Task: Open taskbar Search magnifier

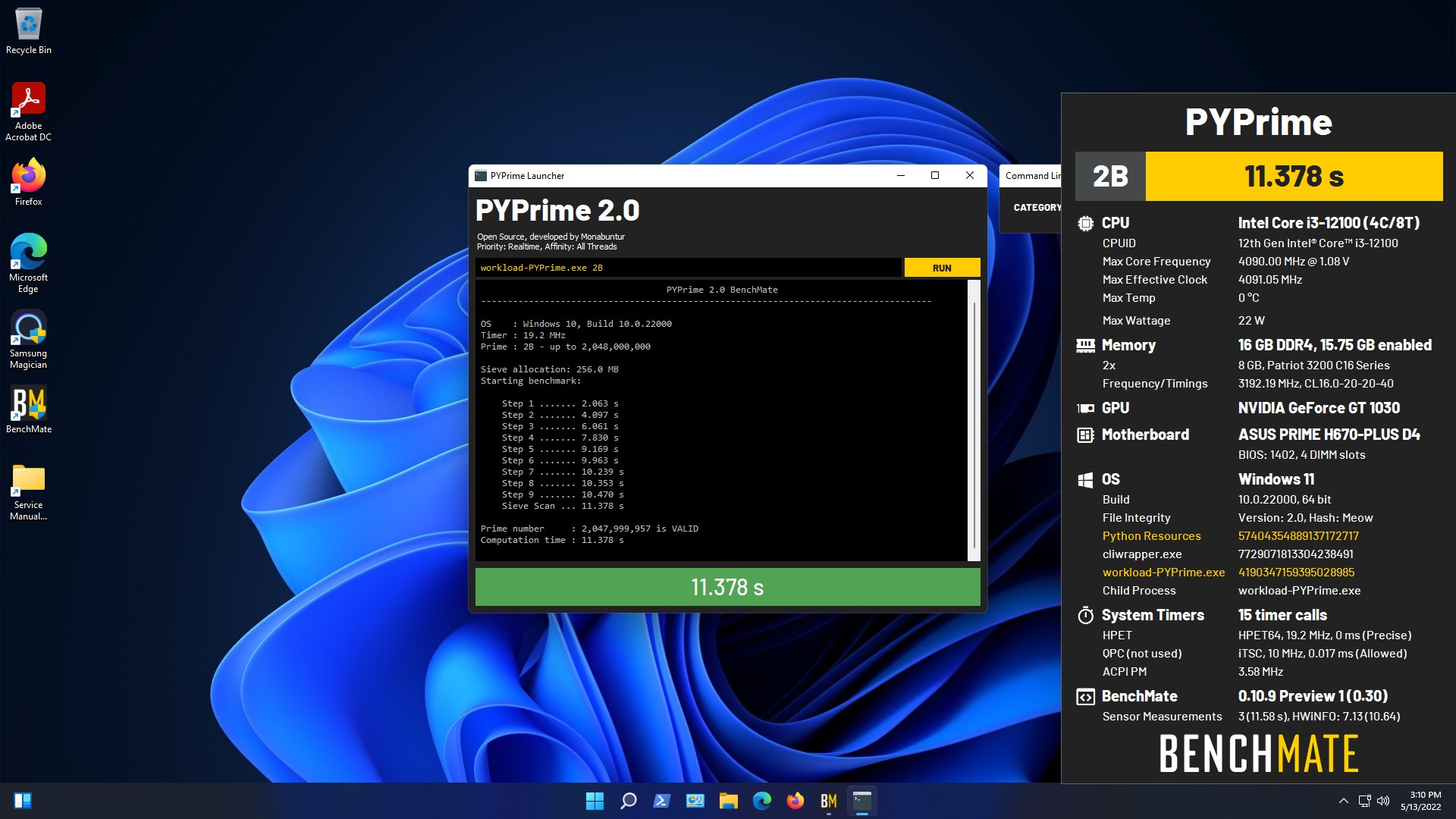Action: (x=629, y=801)
